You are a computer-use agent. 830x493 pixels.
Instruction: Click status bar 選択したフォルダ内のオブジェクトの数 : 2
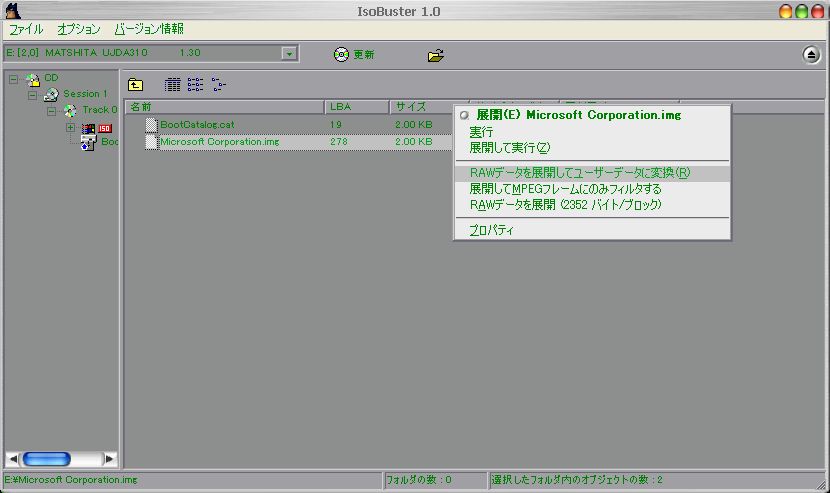point(577,480)
